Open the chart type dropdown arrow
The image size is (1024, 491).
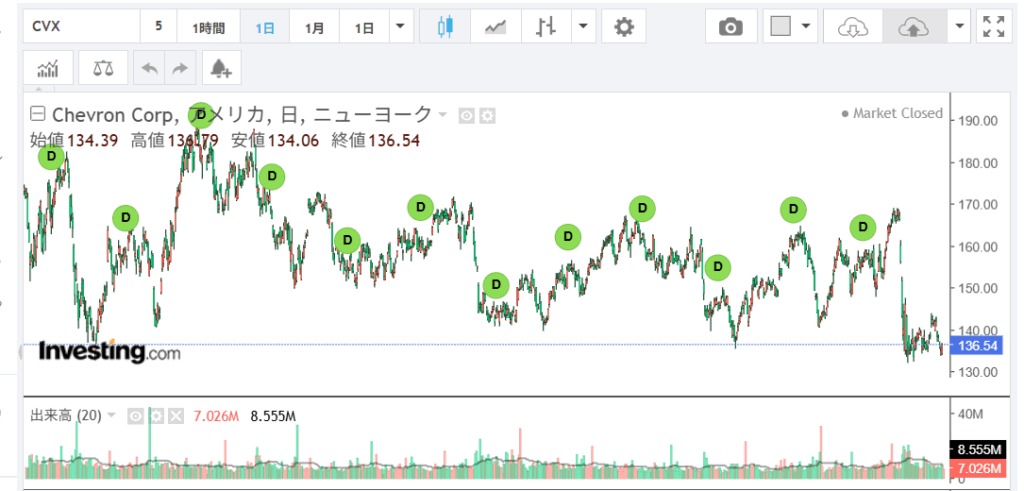pyautogui.click(x=583, y=27)
